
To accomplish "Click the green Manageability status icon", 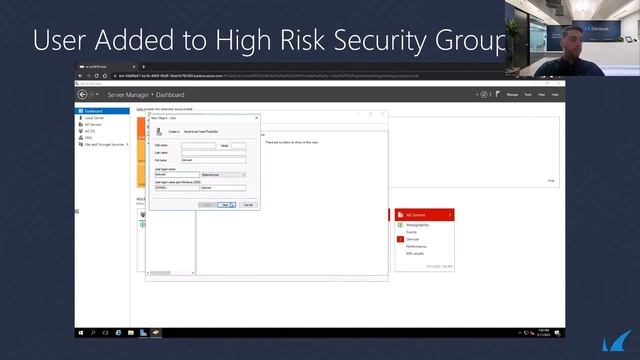I will 400,225.
